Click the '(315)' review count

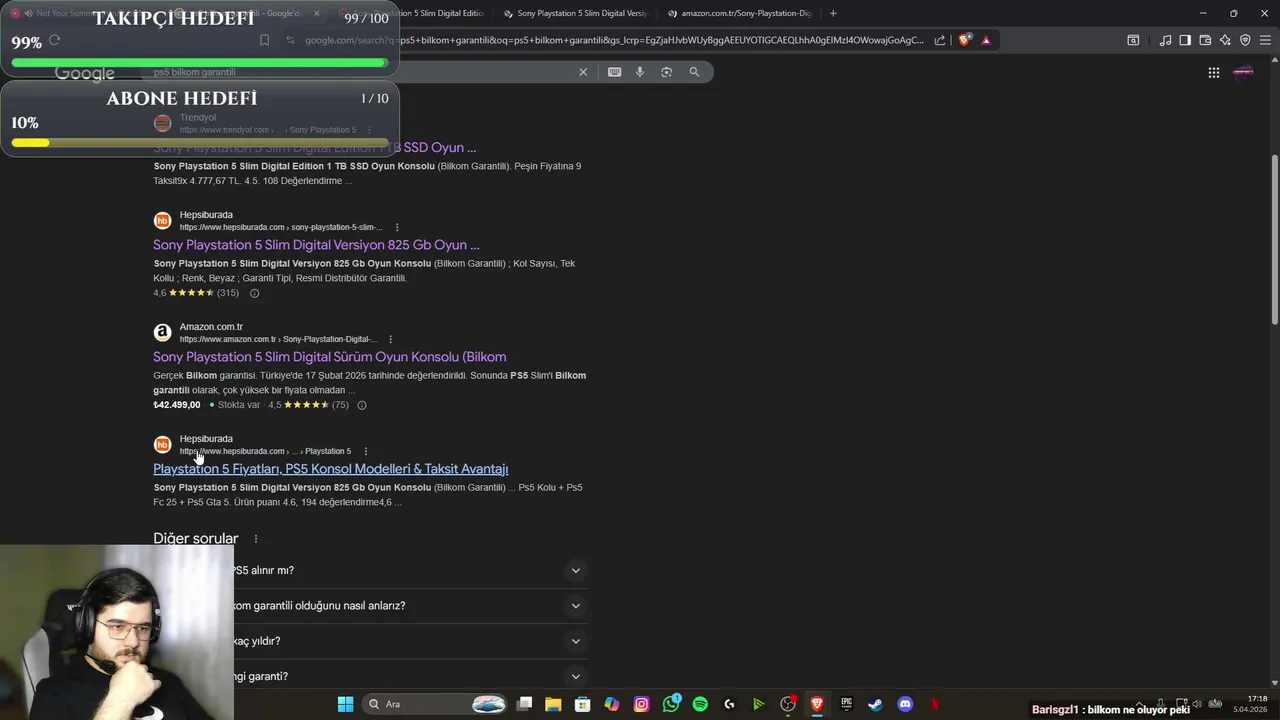click(x=228, y=293)
